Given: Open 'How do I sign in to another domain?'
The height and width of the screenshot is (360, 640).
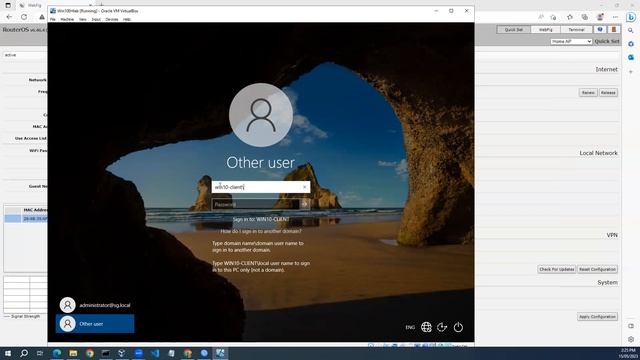Looking at the screenshot, I should pos(261,231).
